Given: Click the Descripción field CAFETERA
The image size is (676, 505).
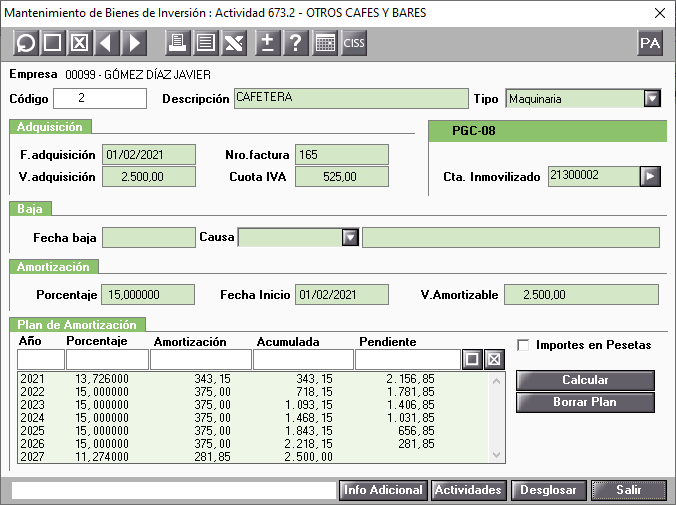Looking at the screenshot, I should pos(351,98).
